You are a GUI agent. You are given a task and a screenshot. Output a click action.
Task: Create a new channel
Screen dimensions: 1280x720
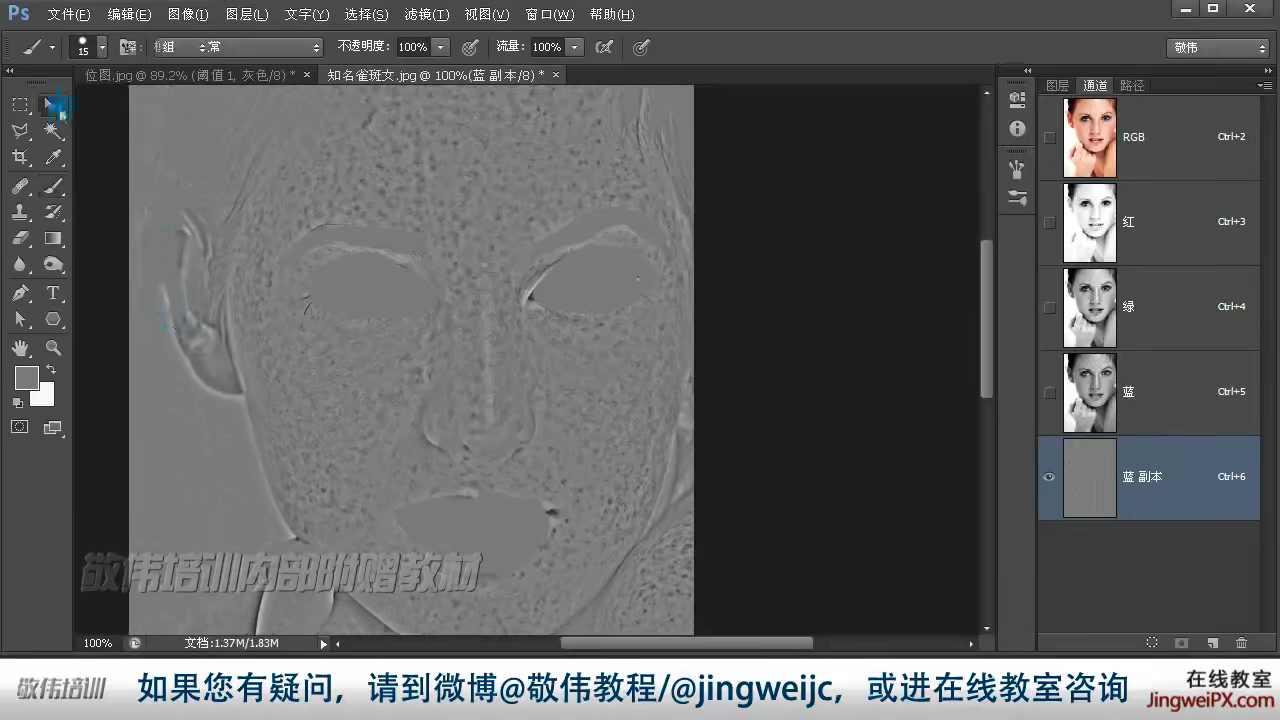click(1212, 643)
